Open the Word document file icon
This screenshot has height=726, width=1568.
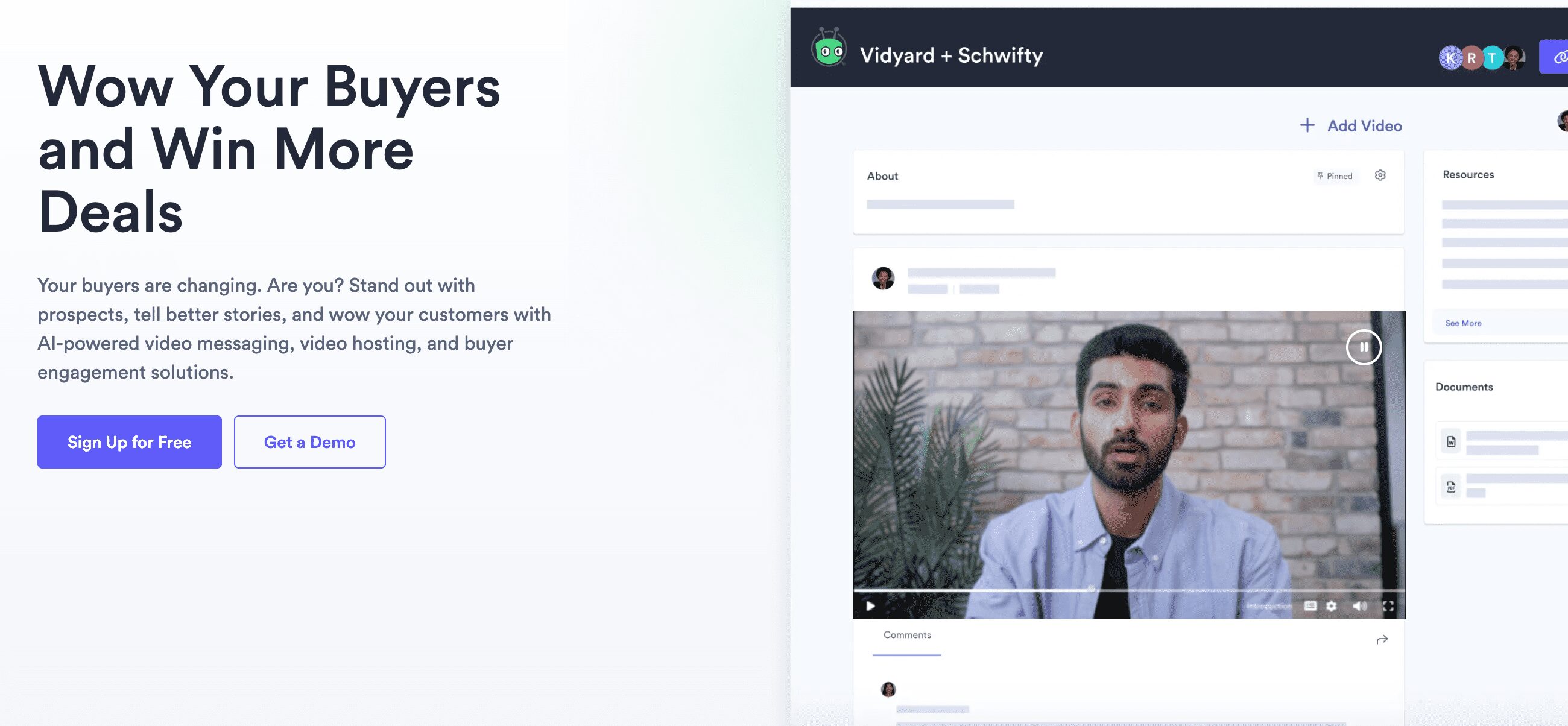tap(1450, 441)
